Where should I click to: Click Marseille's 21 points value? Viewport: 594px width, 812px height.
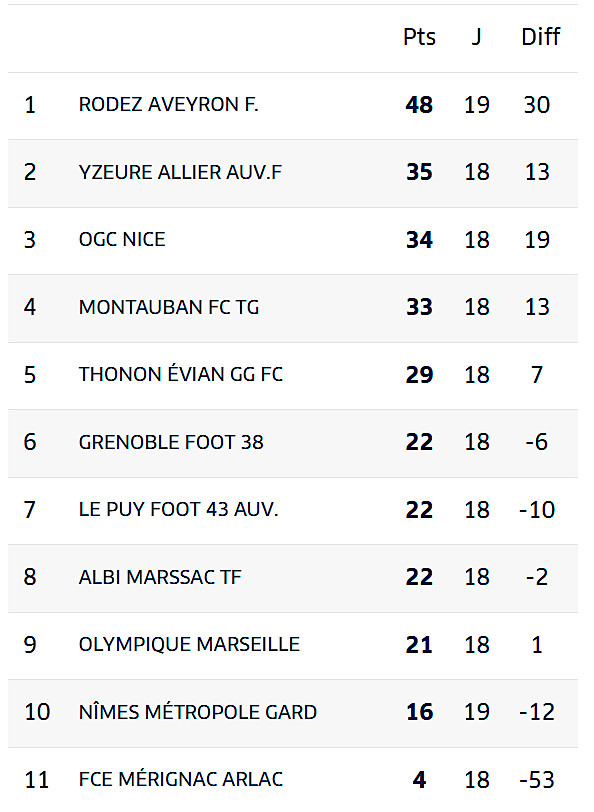tap(419, 644)
